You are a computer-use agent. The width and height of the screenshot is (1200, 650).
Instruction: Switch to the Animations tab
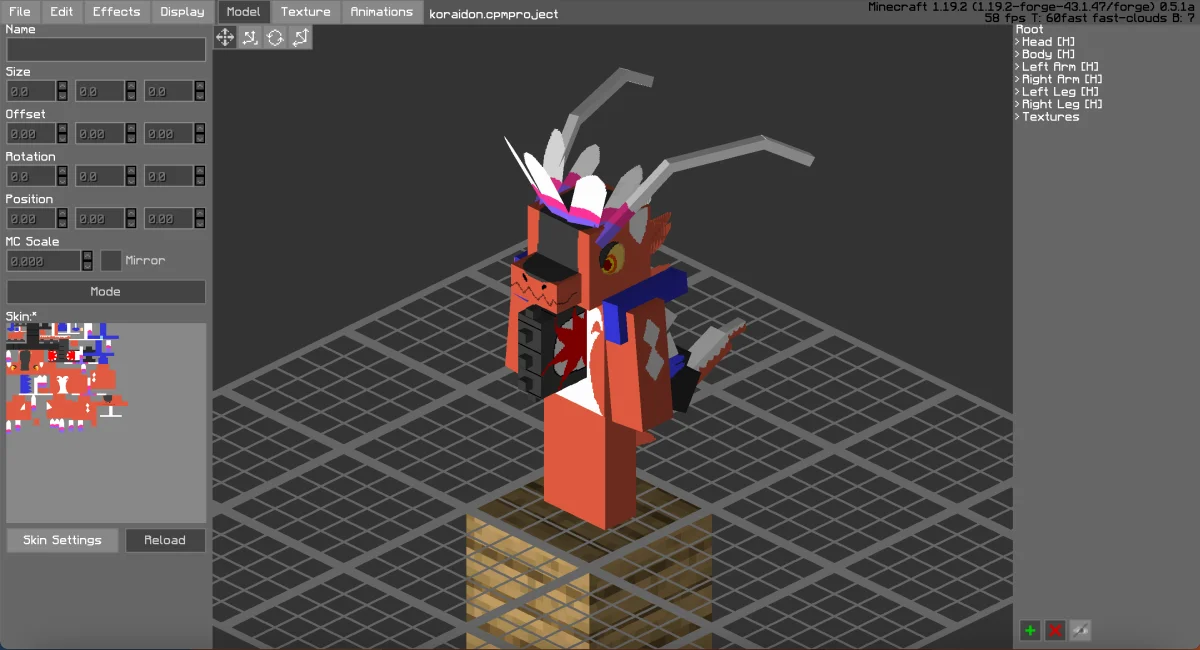(382, 12)
